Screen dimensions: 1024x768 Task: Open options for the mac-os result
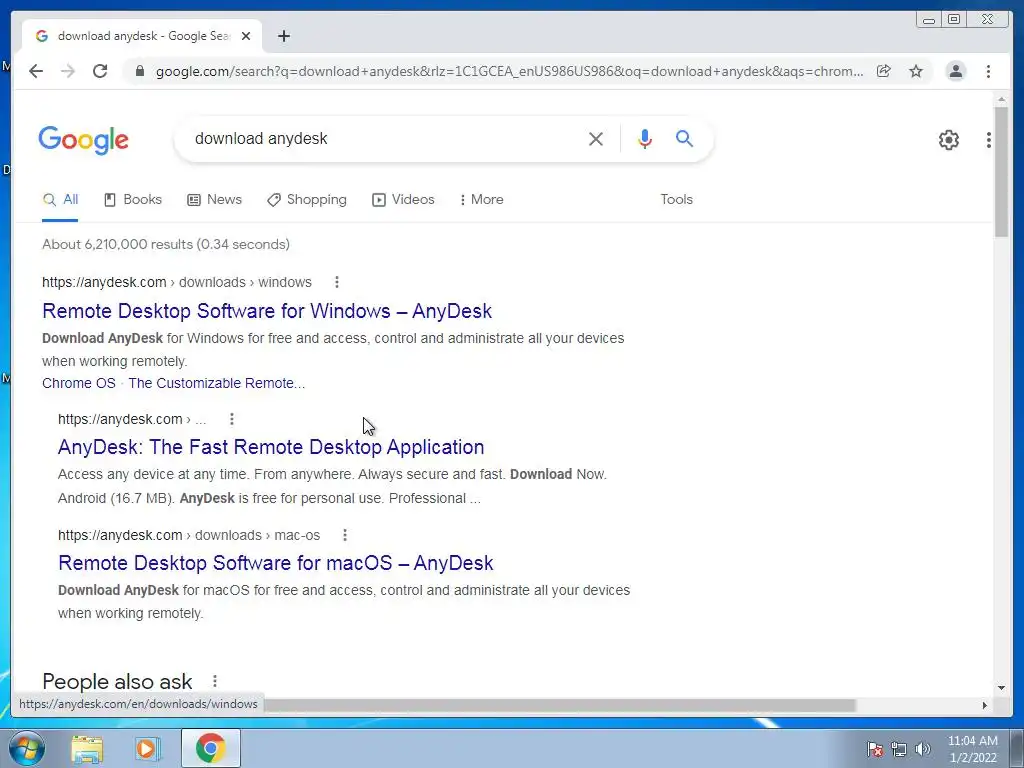[x=345, y=536]
